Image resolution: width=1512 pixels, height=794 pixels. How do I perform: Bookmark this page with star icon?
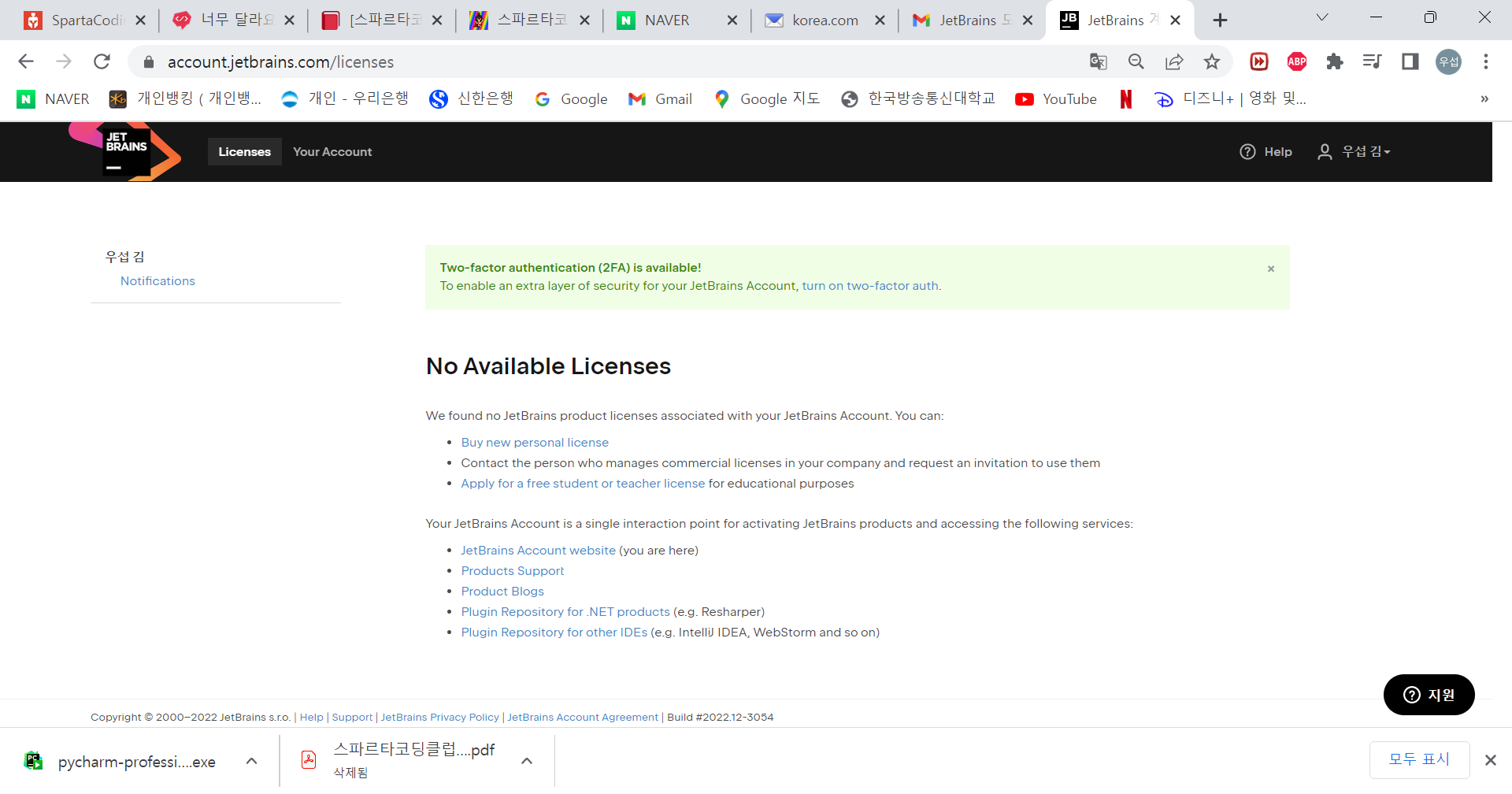point(1212,61)
